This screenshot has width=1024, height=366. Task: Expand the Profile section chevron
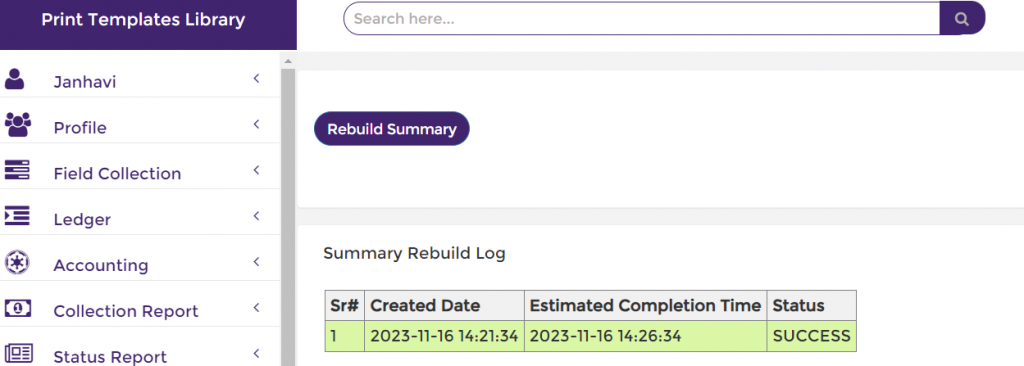point(257,124)
